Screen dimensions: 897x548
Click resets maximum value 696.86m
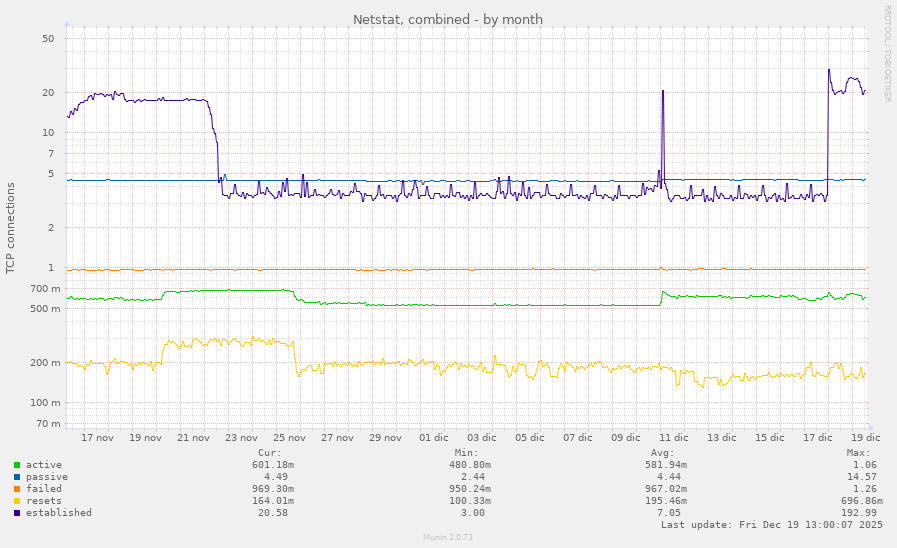click(862, 501)
